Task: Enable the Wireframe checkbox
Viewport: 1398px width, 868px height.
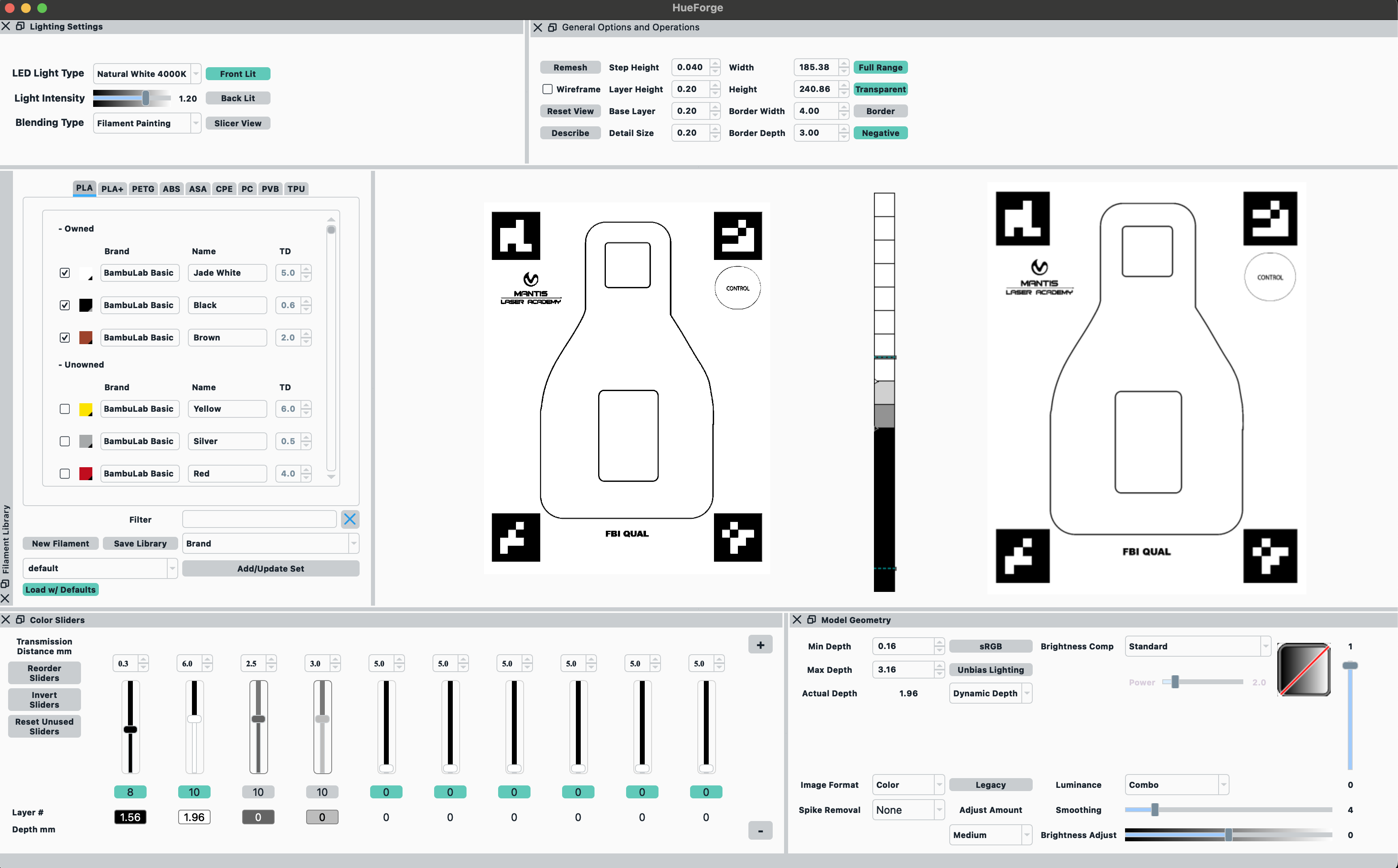Action: [547, 89]
